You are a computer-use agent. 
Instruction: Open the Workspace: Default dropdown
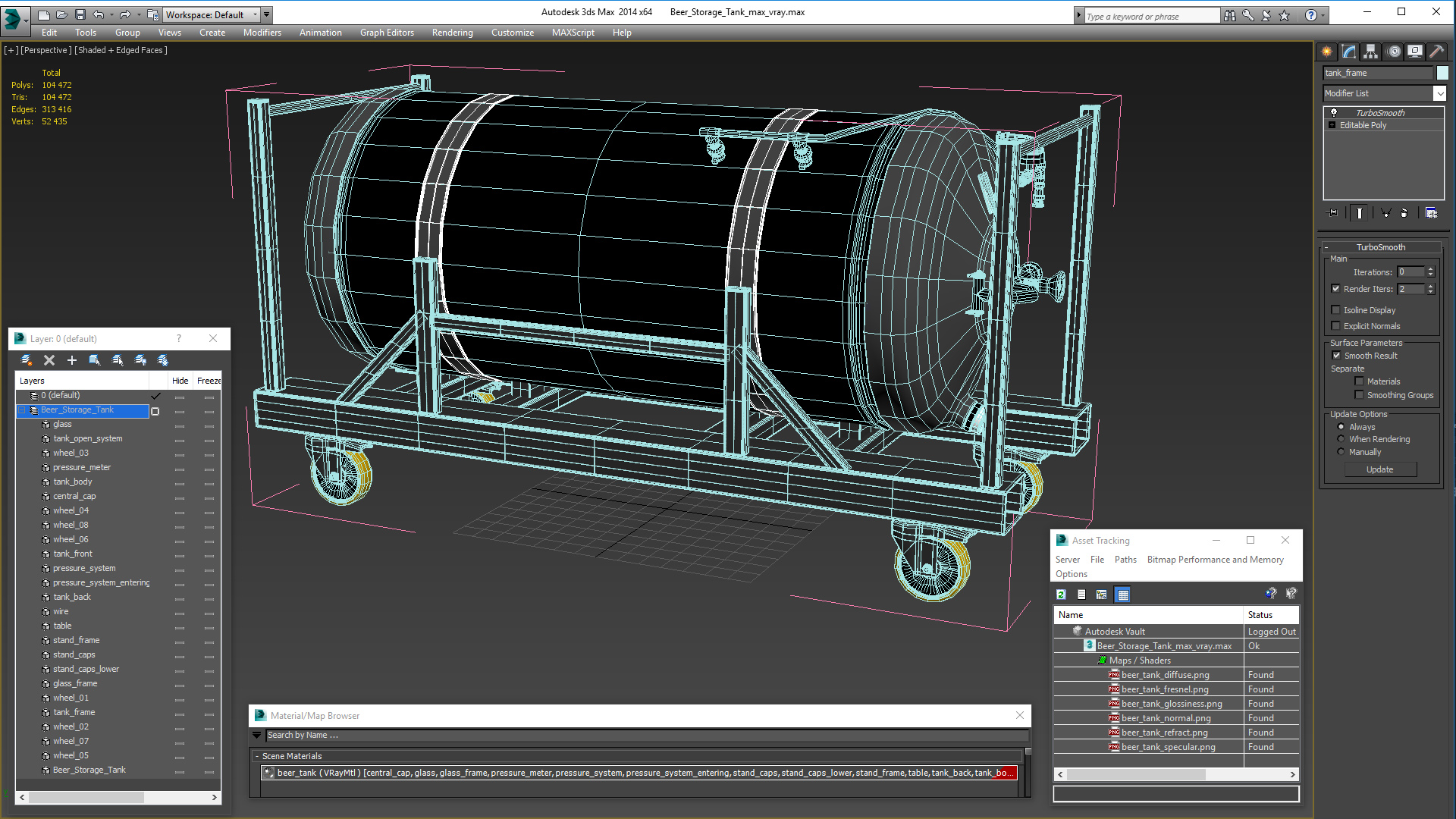pyautogui.click(x=211, y=14)
